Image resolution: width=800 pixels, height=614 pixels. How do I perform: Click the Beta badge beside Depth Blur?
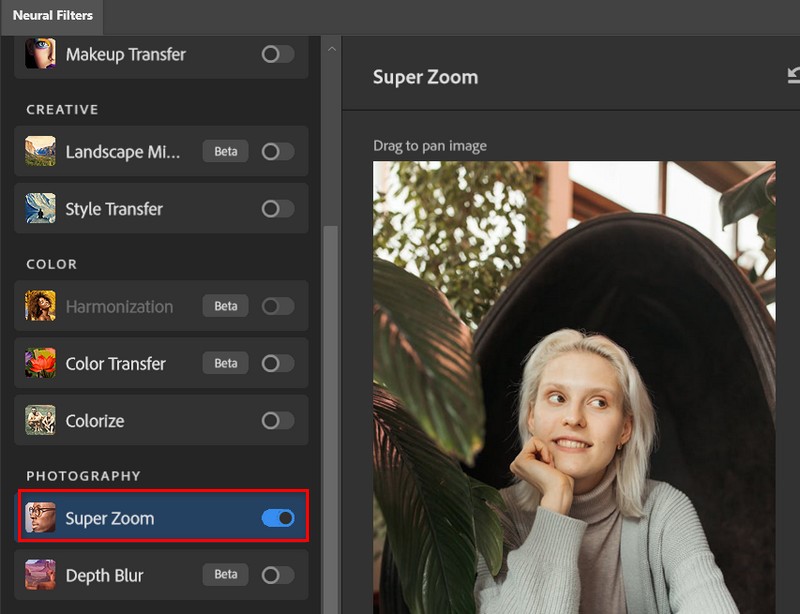[x=226, y=575]
